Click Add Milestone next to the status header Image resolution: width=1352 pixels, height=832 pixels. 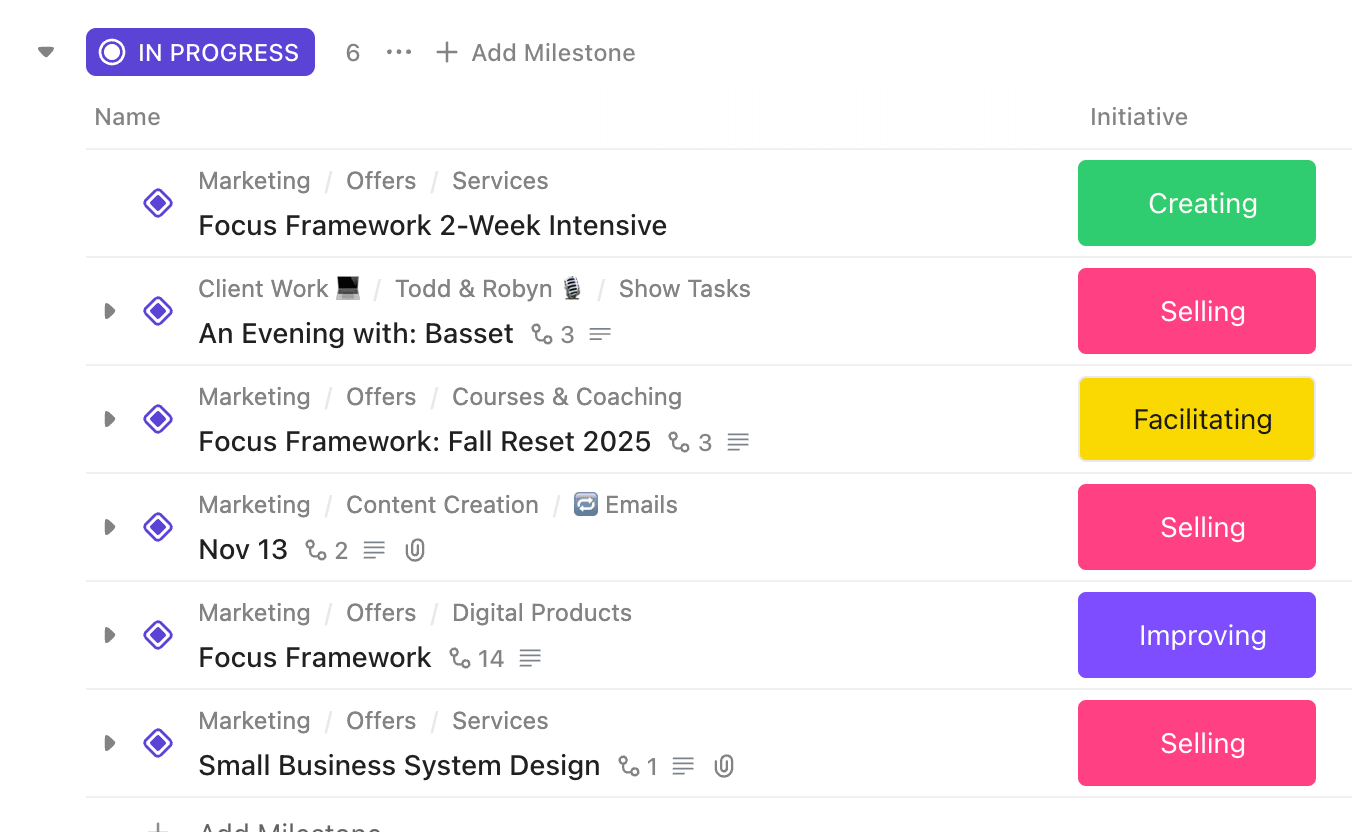(x=536, y=53)
